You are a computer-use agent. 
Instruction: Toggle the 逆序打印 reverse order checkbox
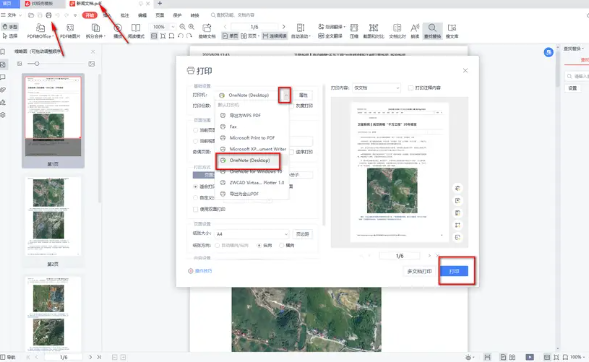tap(291, 152)
